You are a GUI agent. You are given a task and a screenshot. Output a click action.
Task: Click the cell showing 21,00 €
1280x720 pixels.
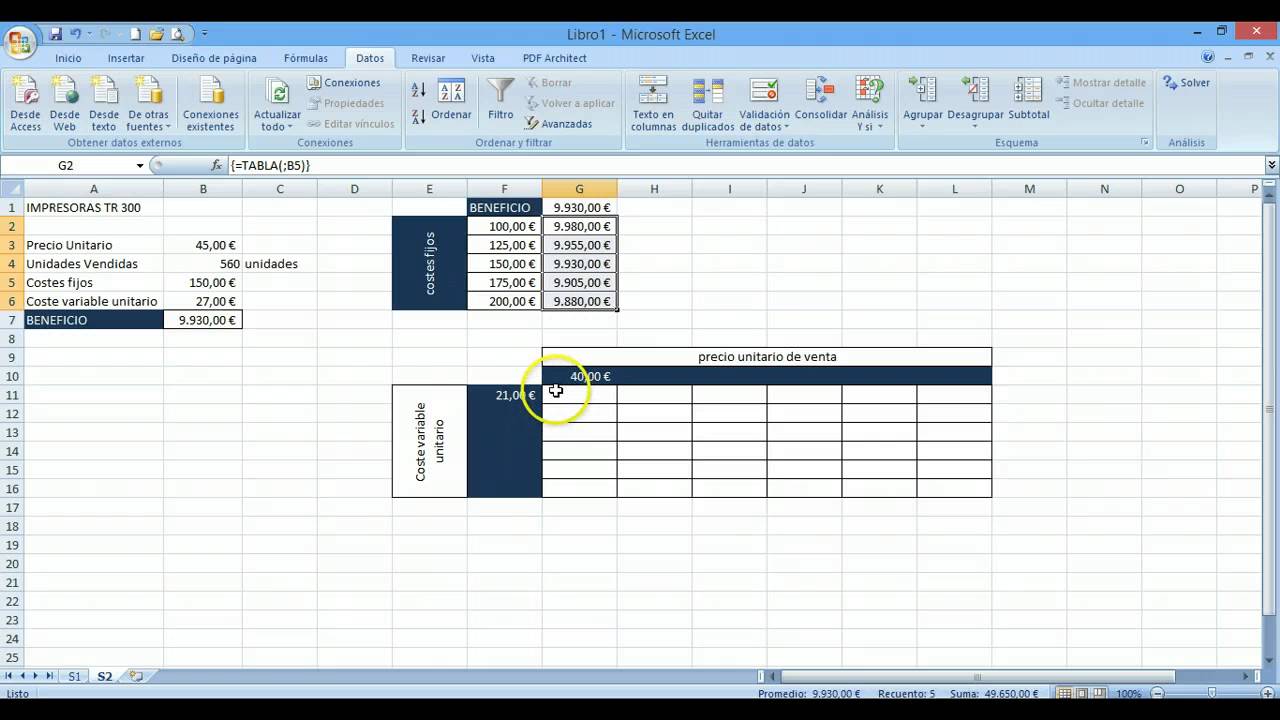tap(504, 395)
